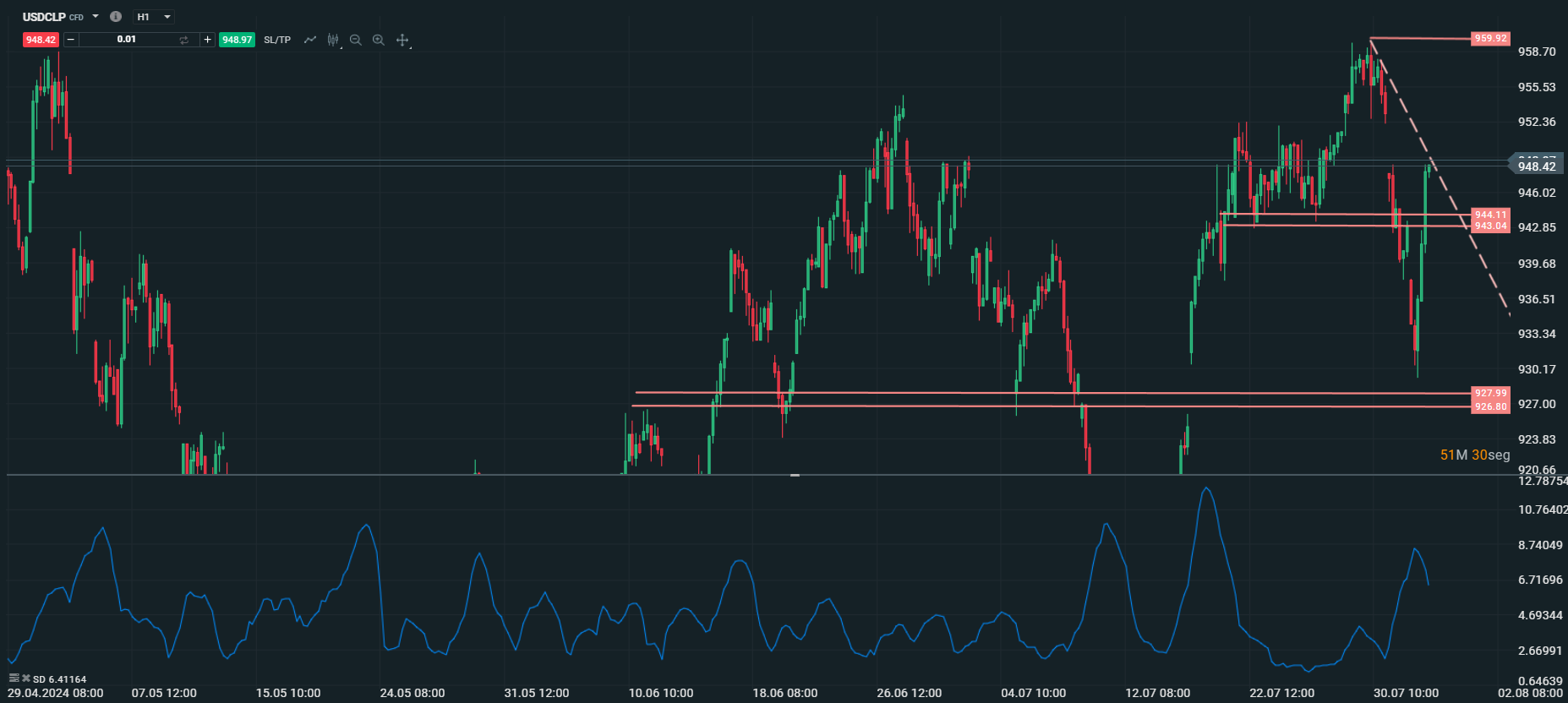The height and width of the screenshot is (703, 1568).
Task: Click the 12.78754 indicator scale value
Action: 1542,481
